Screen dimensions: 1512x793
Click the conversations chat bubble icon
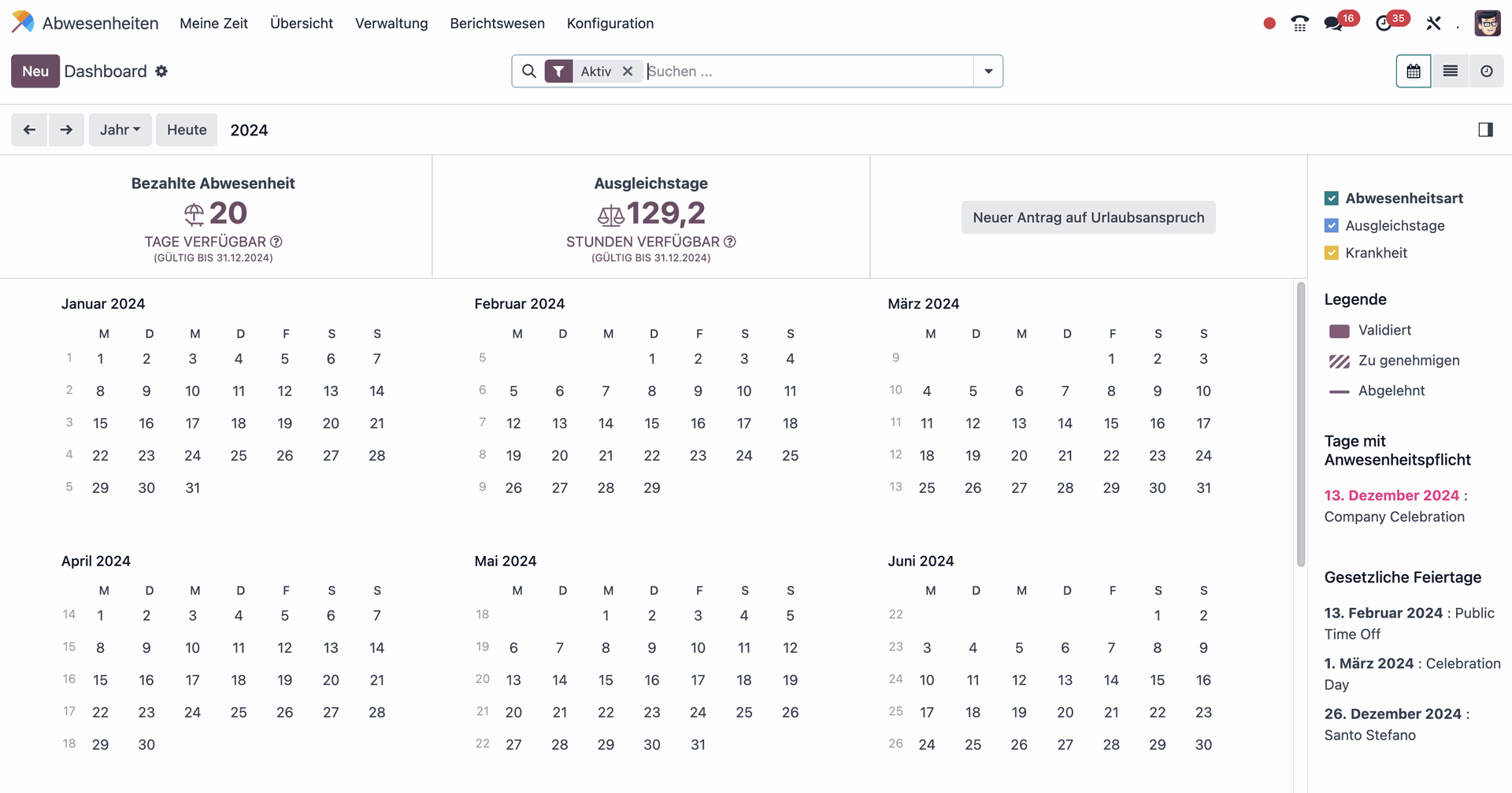point(1333,24)
